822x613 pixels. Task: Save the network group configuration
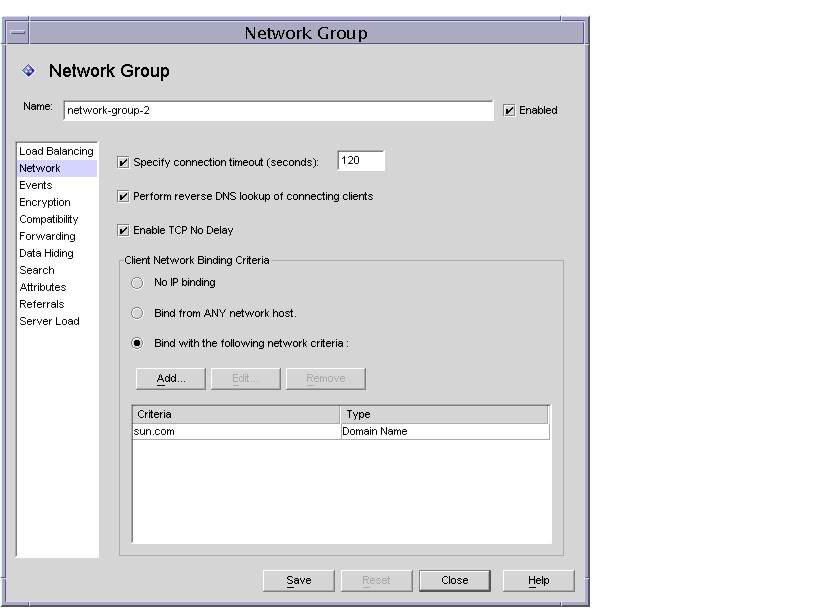coord(298,580)
